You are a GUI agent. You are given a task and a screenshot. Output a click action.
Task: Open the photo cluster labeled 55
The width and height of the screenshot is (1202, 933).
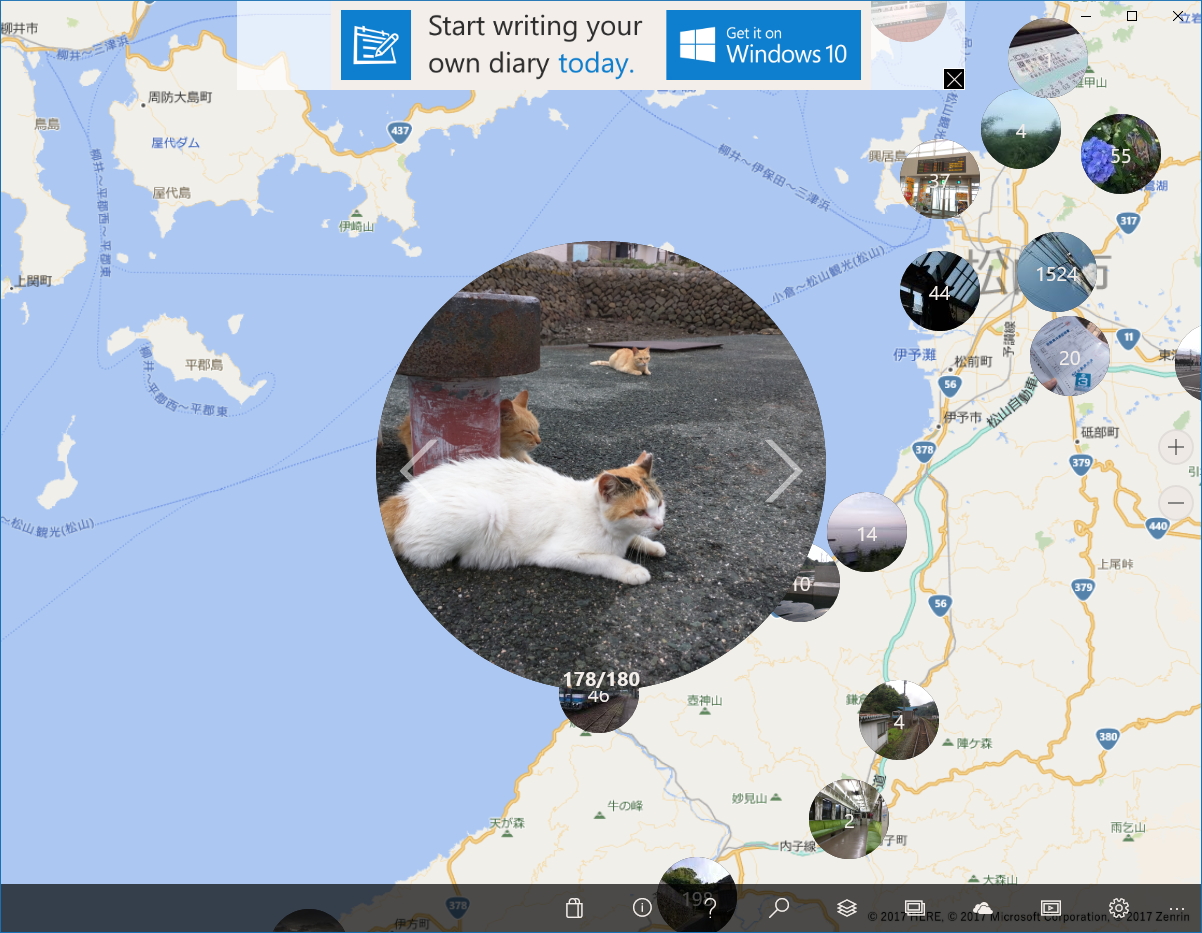[1121, 155]
